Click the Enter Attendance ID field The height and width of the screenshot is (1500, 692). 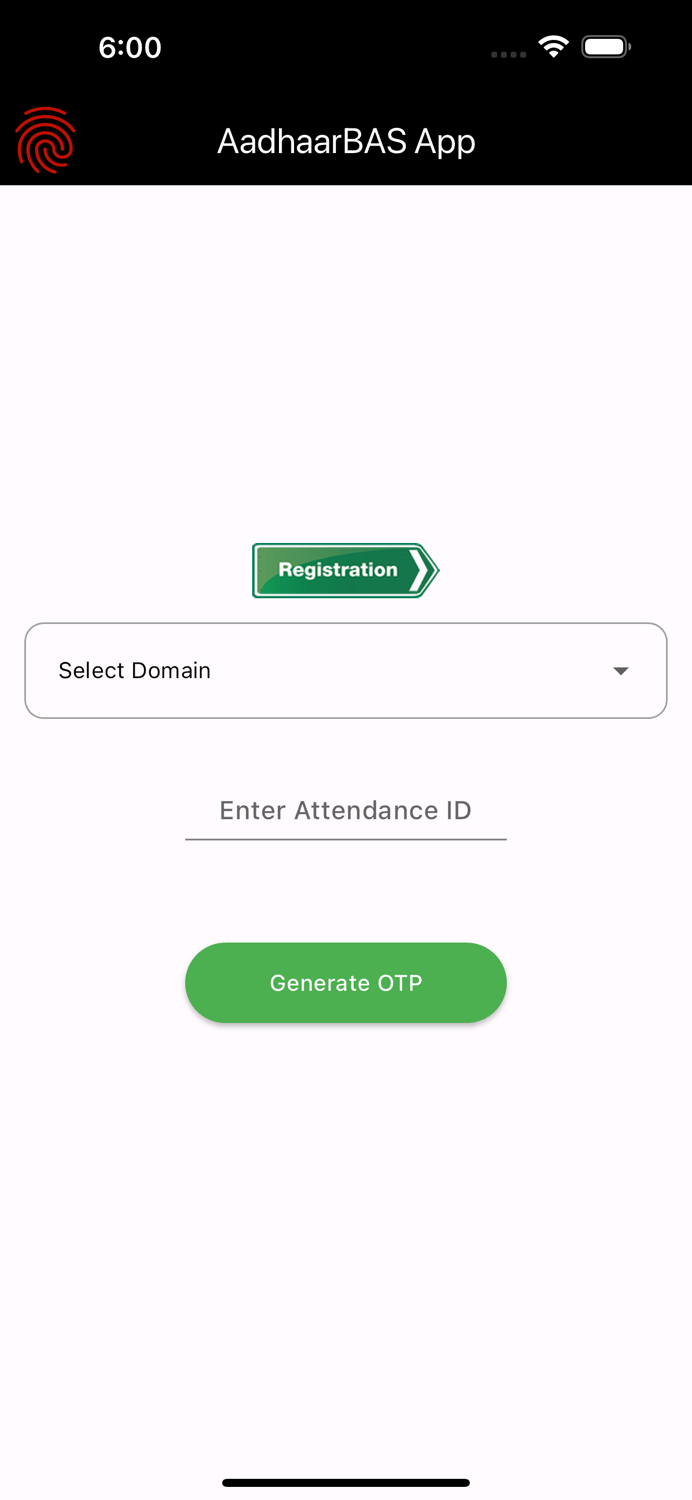346,810
